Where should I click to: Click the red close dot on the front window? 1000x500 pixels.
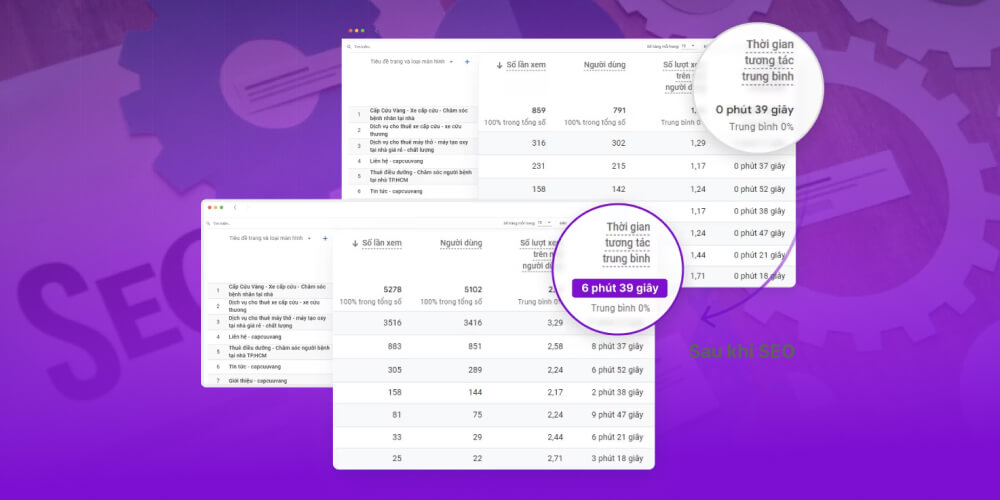(x=210, y=207)
